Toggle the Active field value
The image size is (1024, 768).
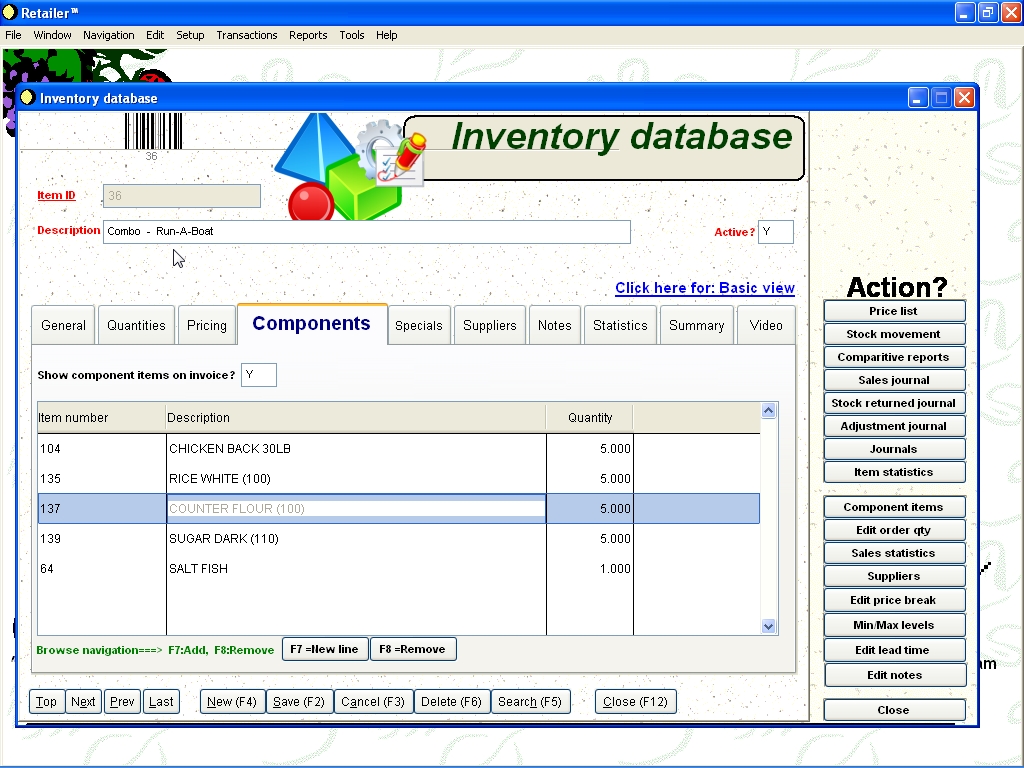775,232
